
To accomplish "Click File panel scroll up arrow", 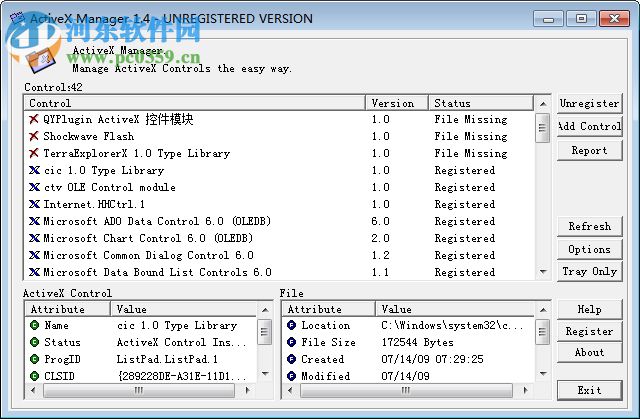I will (x=542, y=310).
